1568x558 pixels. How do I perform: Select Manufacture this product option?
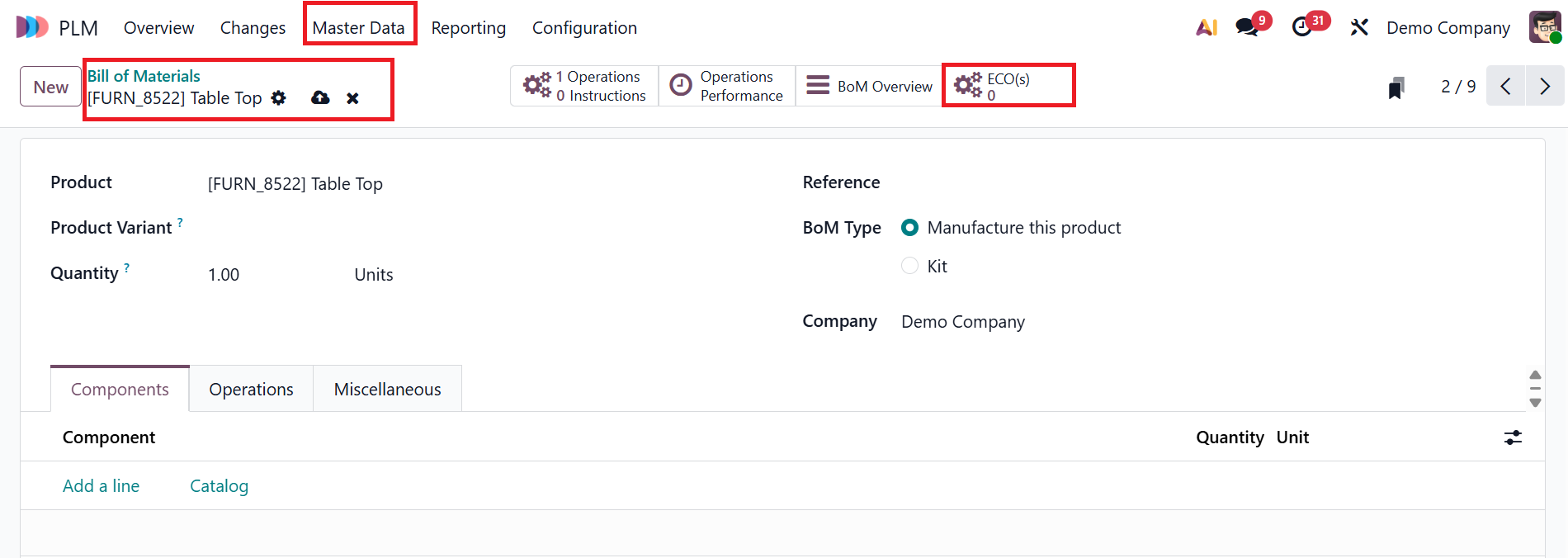coord(909,227)
